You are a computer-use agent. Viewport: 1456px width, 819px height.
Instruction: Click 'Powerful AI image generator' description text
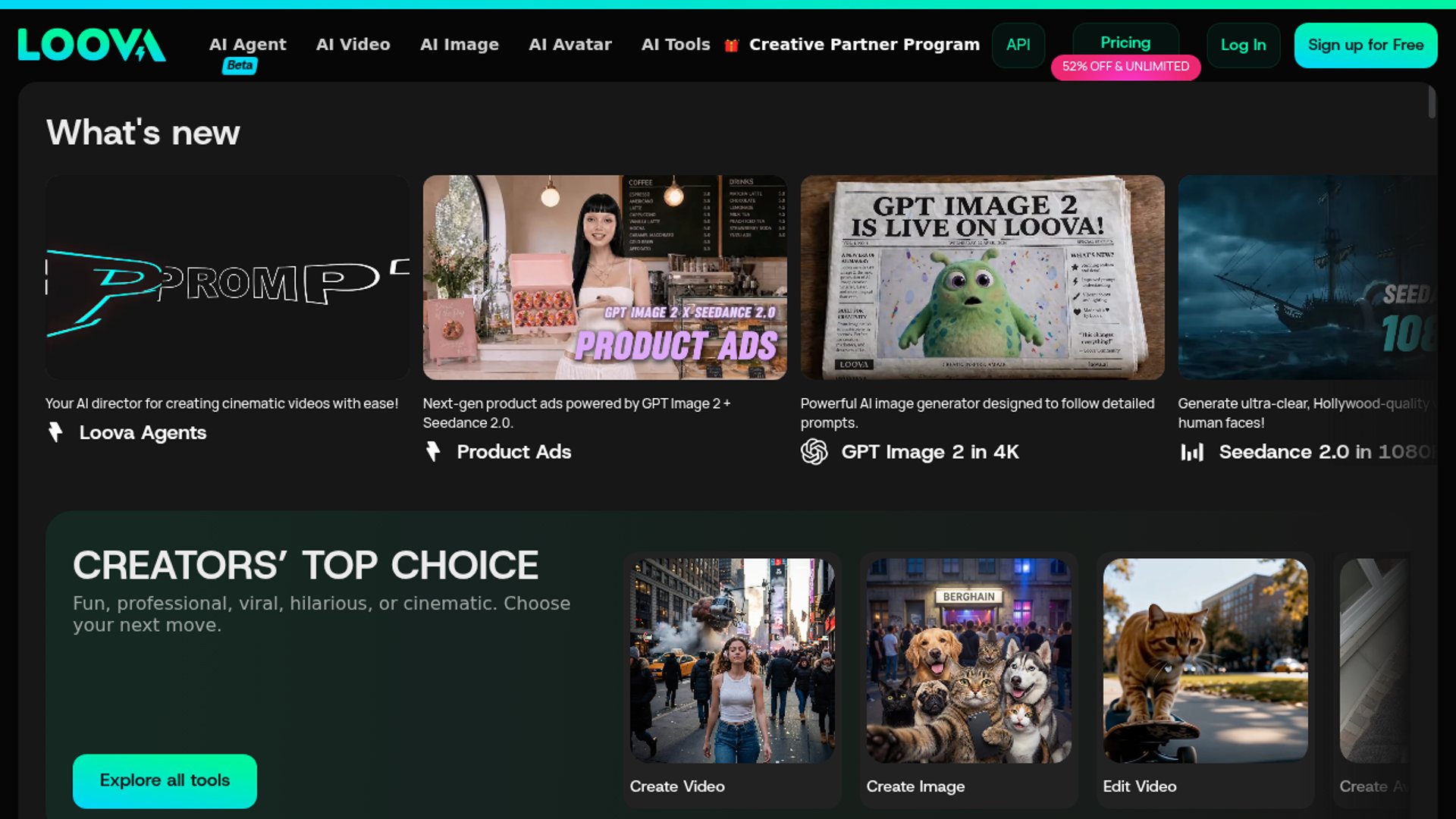pyautogui.click(x=977, y=413)
